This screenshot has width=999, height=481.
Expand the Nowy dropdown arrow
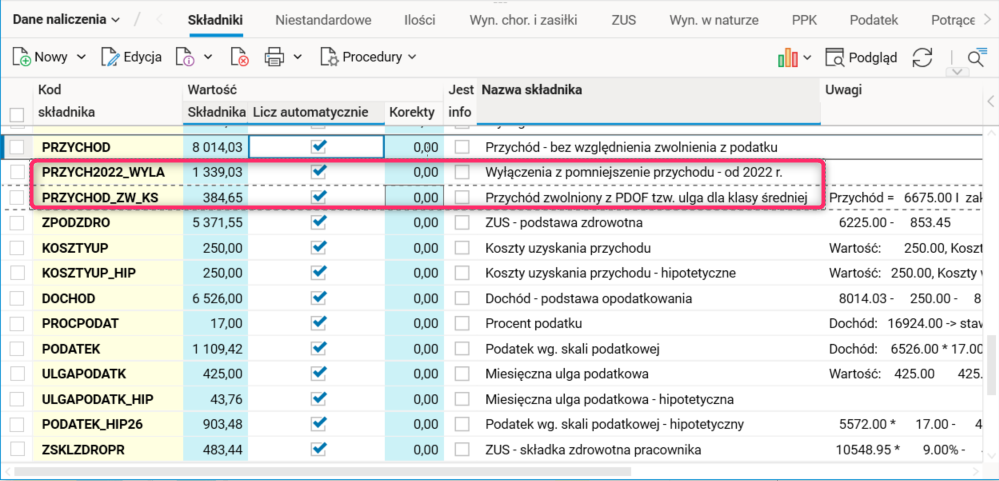click(x=81, y=57)
